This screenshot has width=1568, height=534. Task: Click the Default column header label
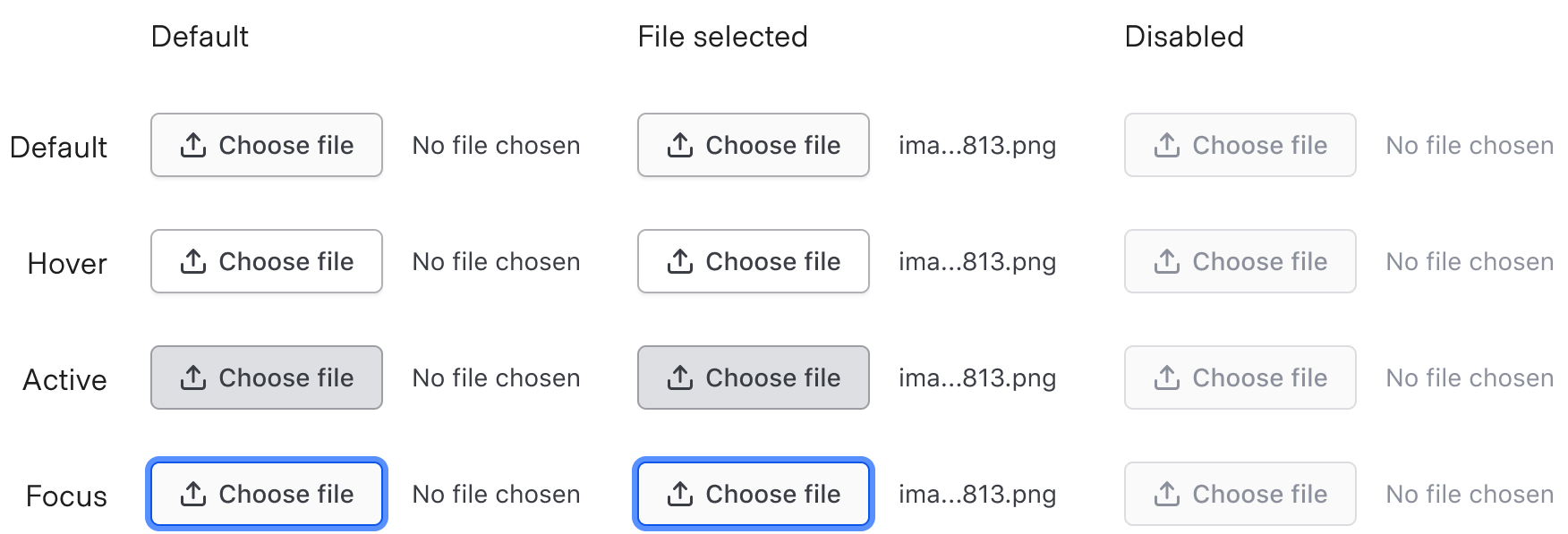coord(200,36)
